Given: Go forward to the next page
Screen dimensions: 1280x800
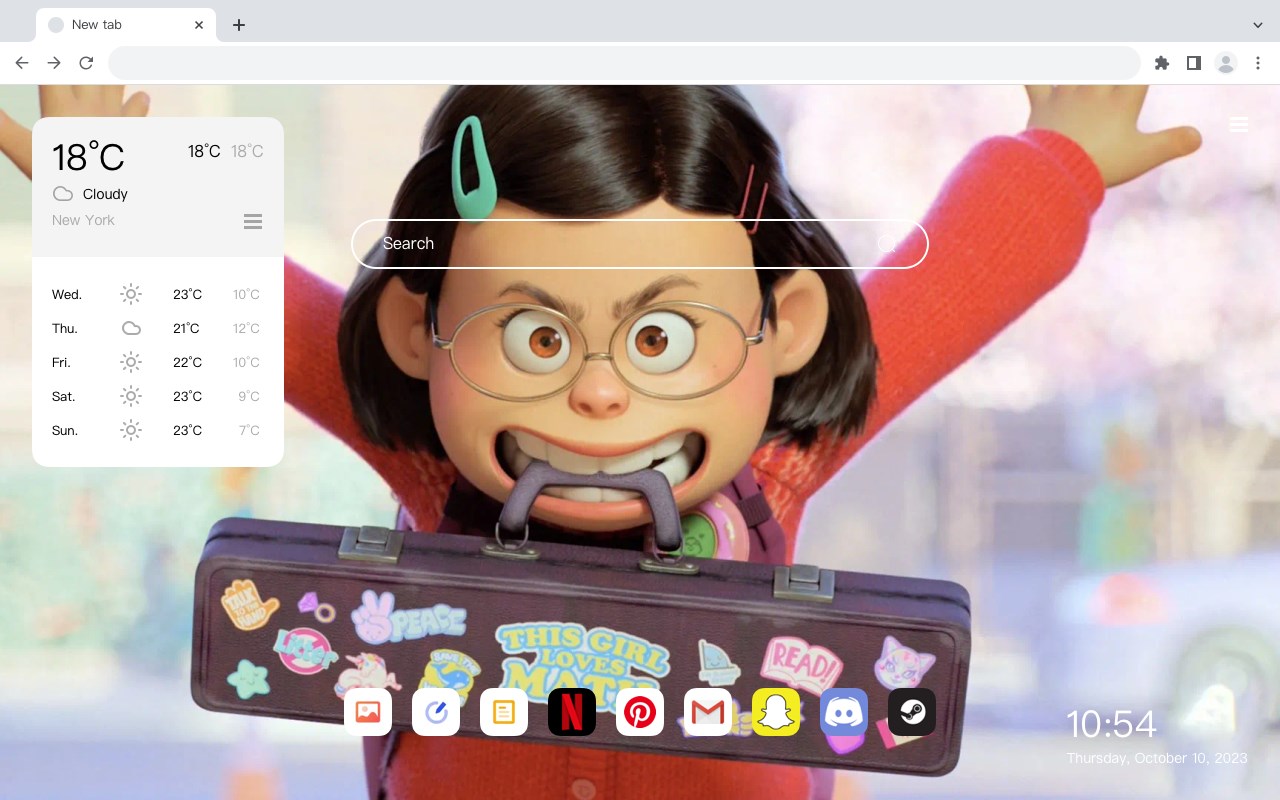Looking at the screenshot, I should (54, 63).
